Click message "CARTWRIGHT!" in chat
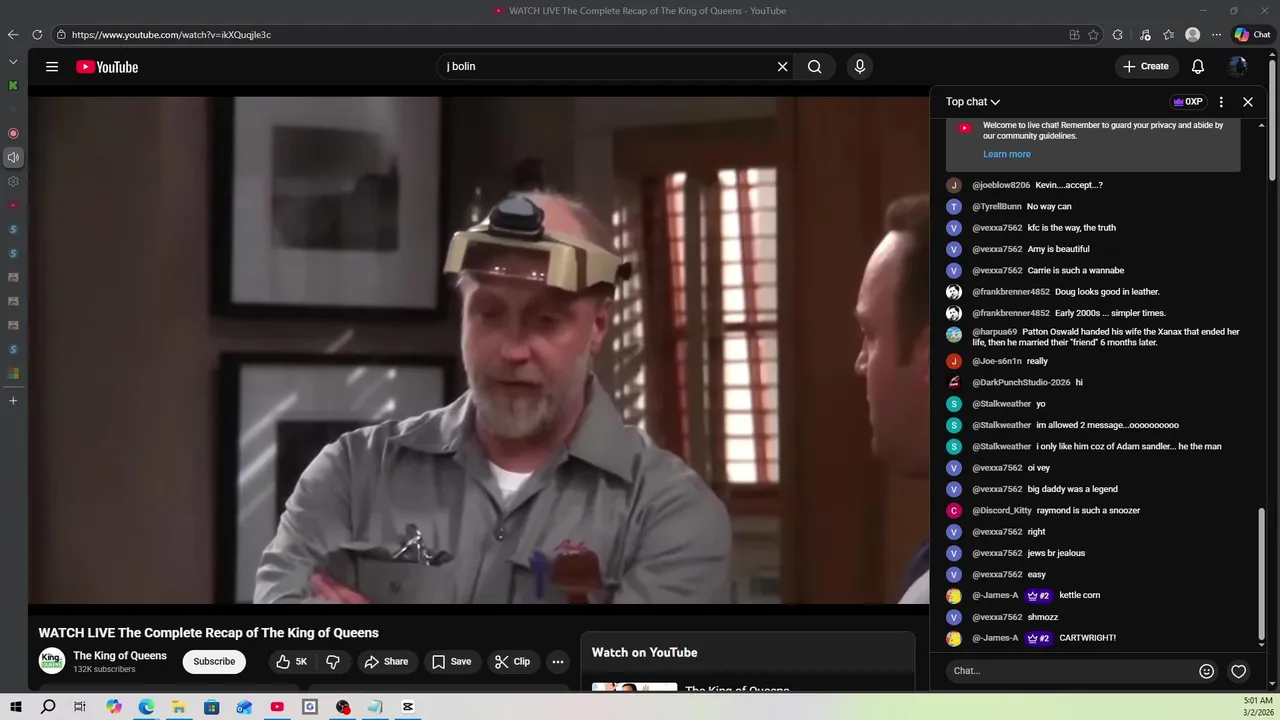Screen dimensions: 1280x720 click(1087, 638)
